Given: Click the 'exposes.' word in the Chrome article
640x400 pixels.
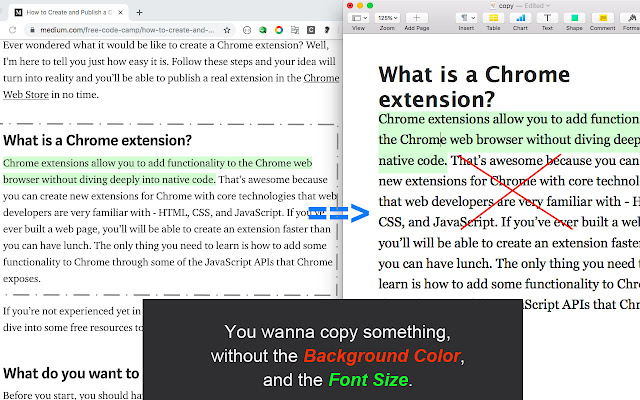Looking at the screenshot, I should point(22,279).
